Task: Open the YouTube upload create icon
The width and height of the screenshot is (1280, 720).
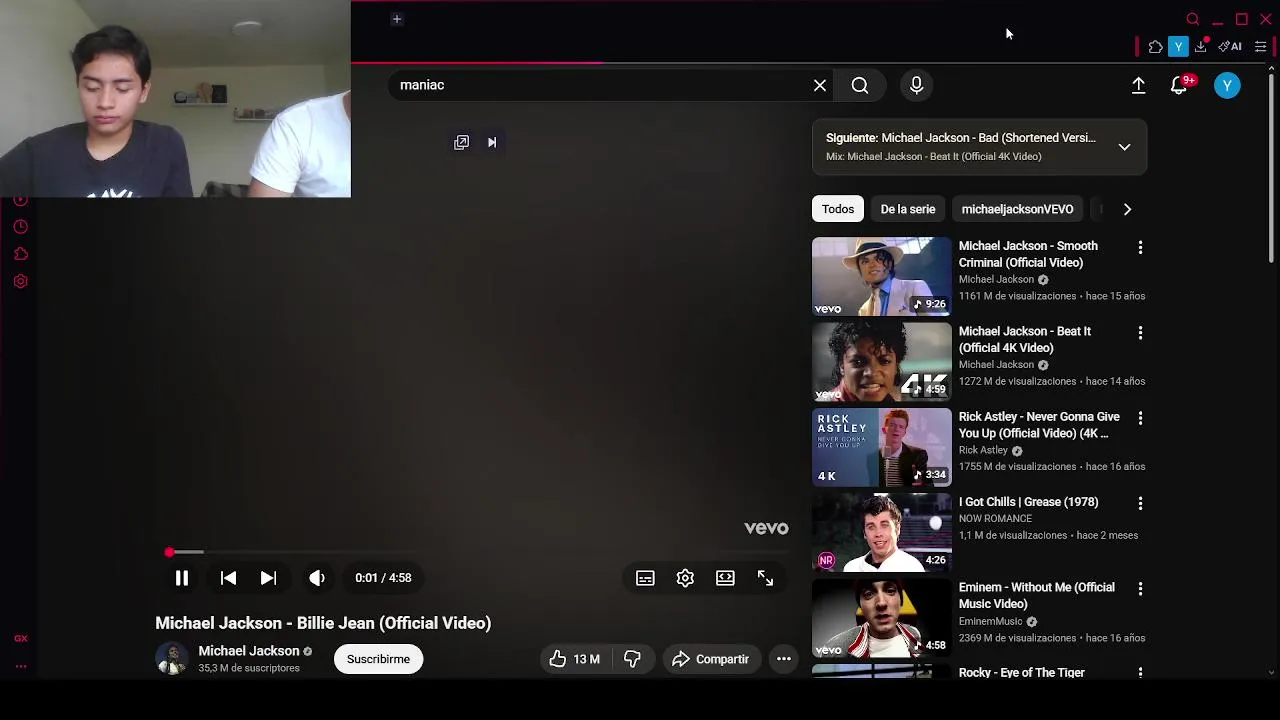Action: [x=1138, y=86]
